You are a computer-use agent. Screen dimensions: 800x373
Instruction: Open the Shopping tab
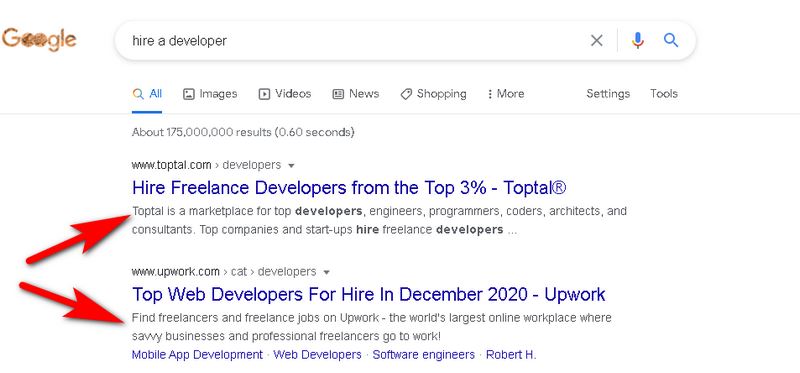(x=433, y=94)
